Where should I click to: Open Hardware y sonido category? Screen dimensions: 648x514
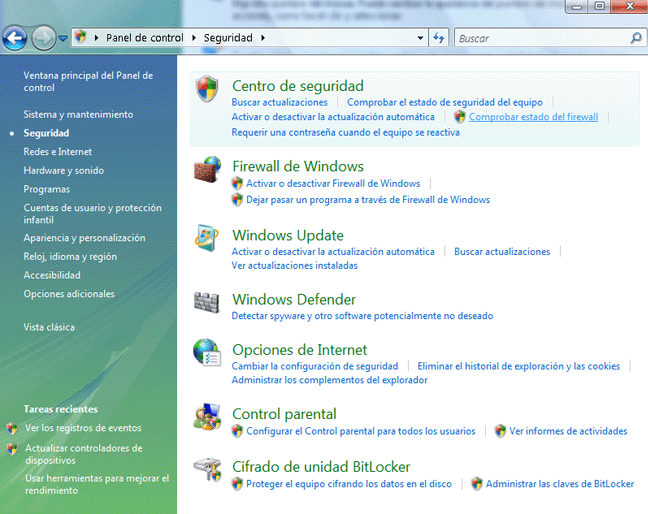click(64, 170)
